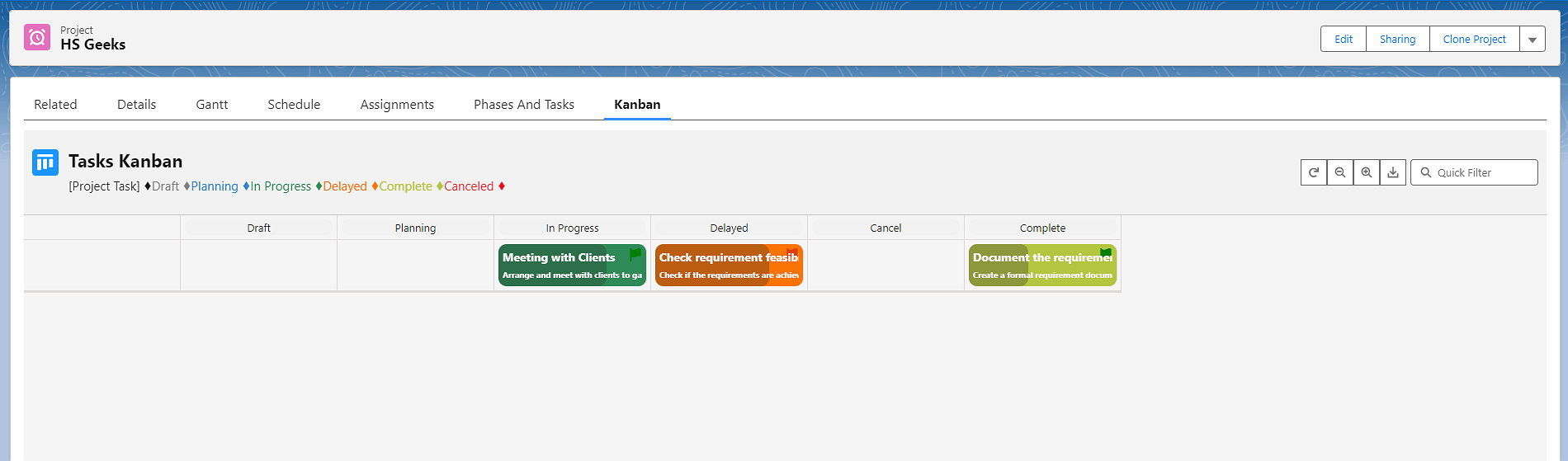Open the Meeting with Clients task card
Viewport: 1568px width, 461px height.
(561, 266)
